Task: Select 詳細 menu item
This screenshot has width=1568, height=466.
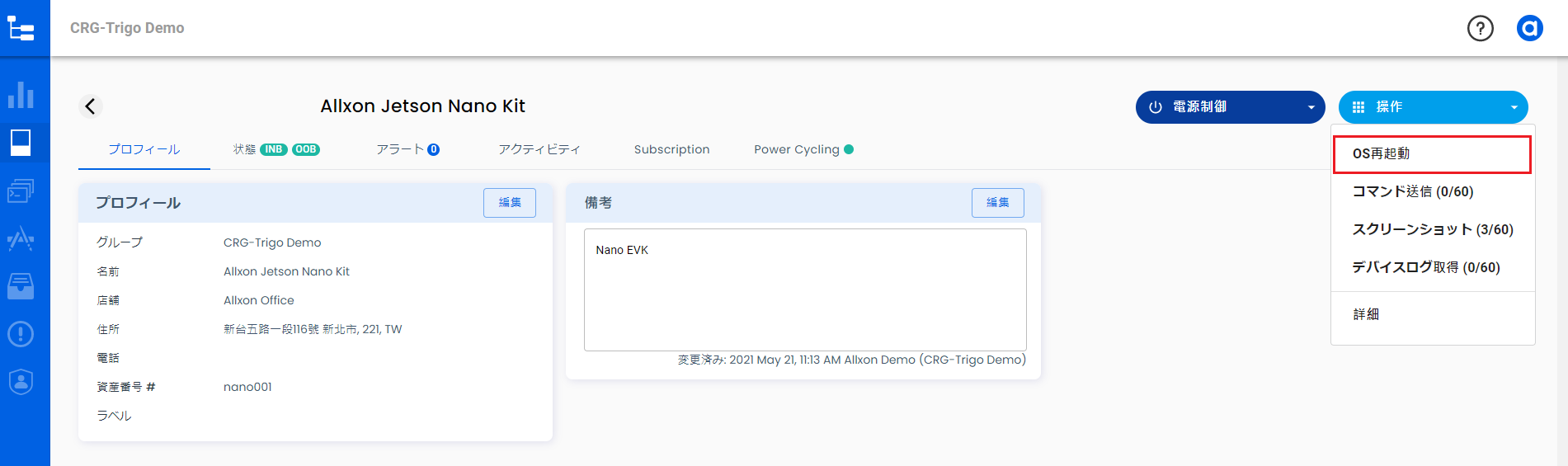Action: (1433, 314)
